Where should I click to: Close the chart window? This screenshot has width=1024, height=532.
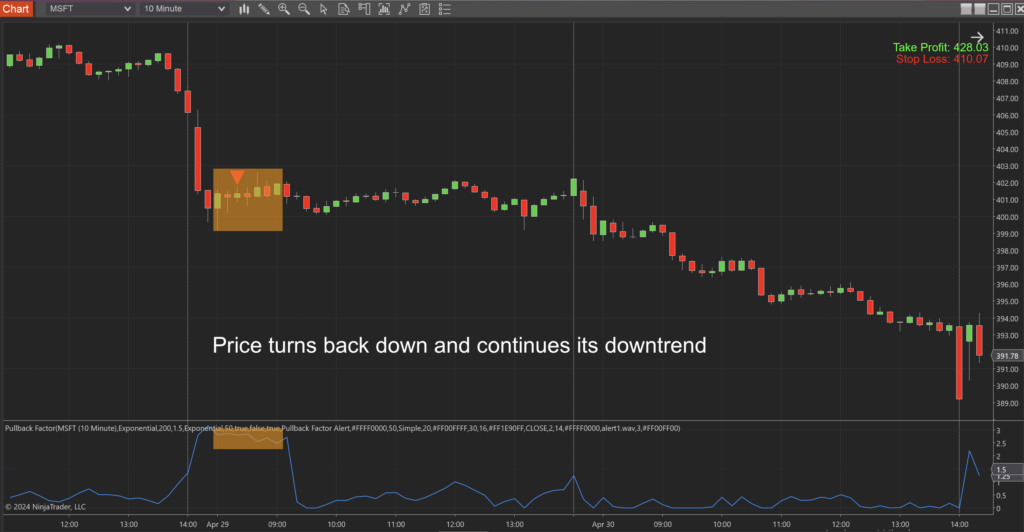pyautogui.click(x=1019, y=8)
